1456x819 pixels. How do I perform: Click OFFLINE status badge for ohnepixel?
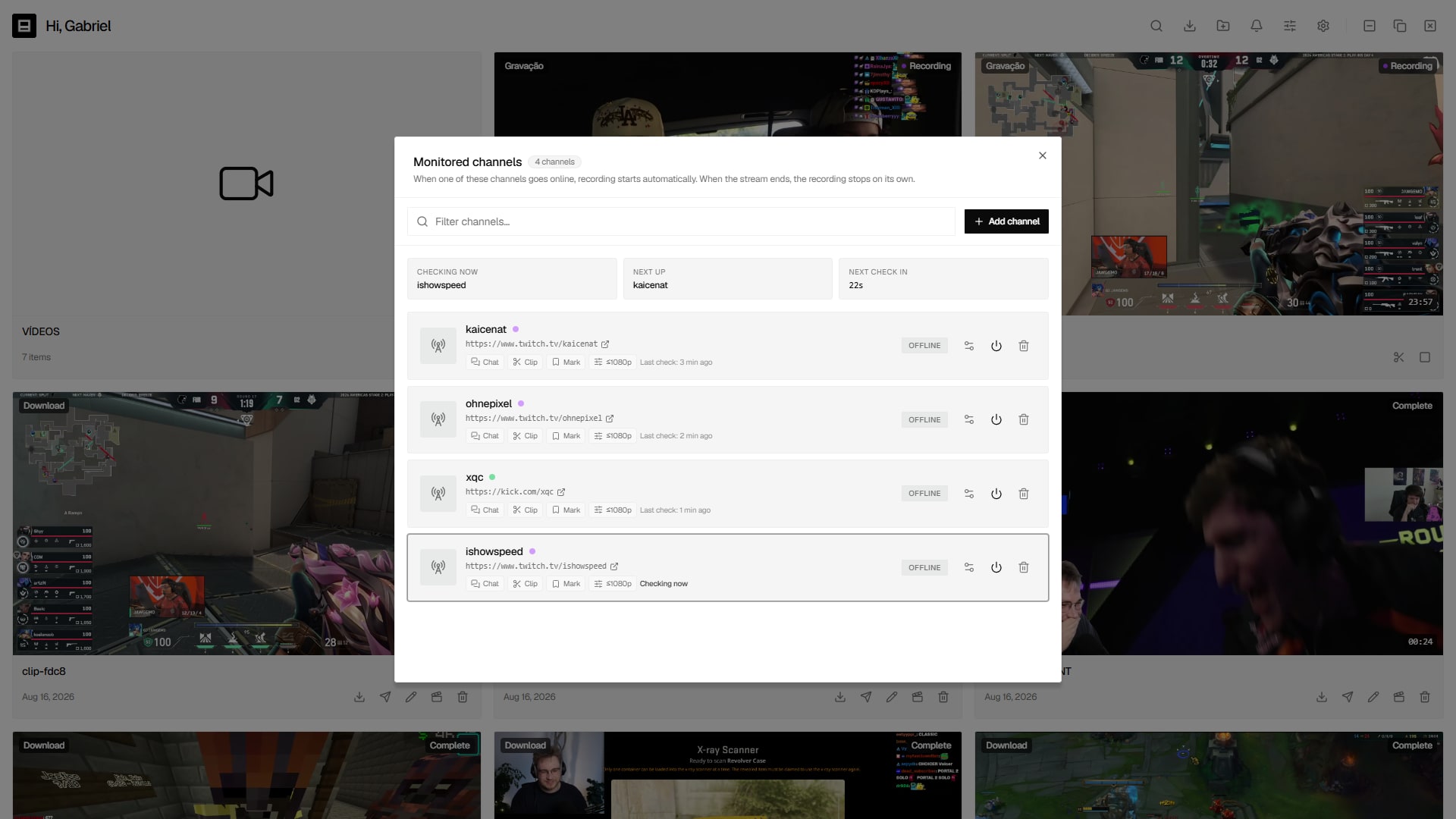pyautogui.click(x=924, y=419)
